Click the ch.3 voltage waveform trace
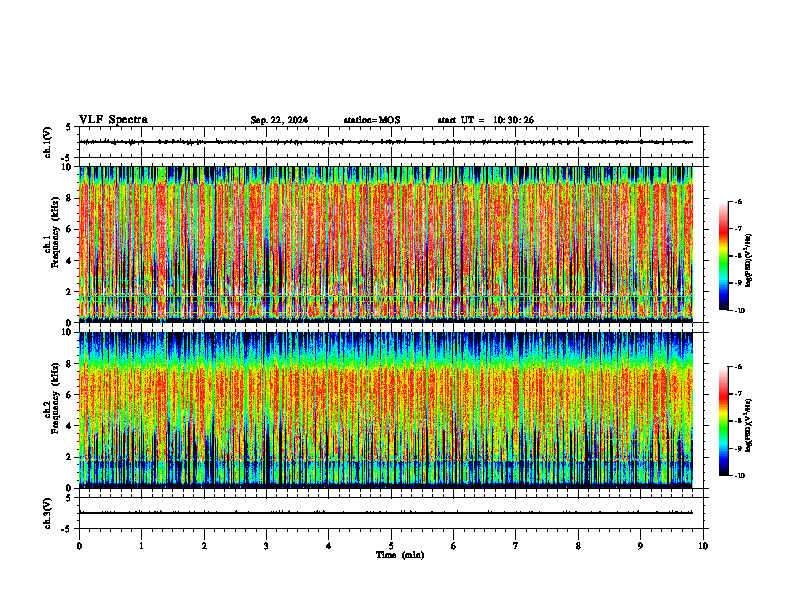Viewport: 792px width, 612px height. coord(386,513)
